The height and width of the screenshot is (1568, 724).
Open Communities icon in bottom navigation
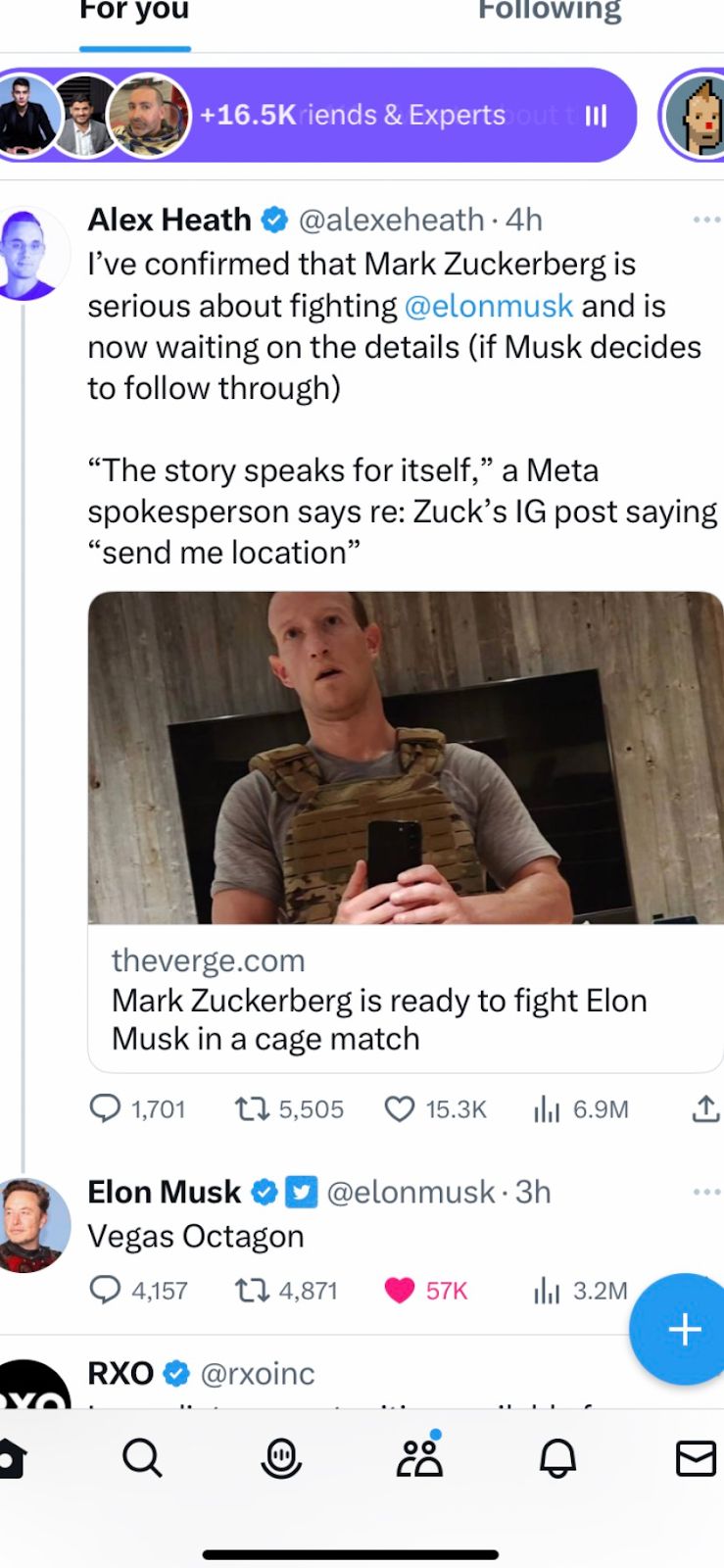pyautogui.click(x=420, y=1457)
